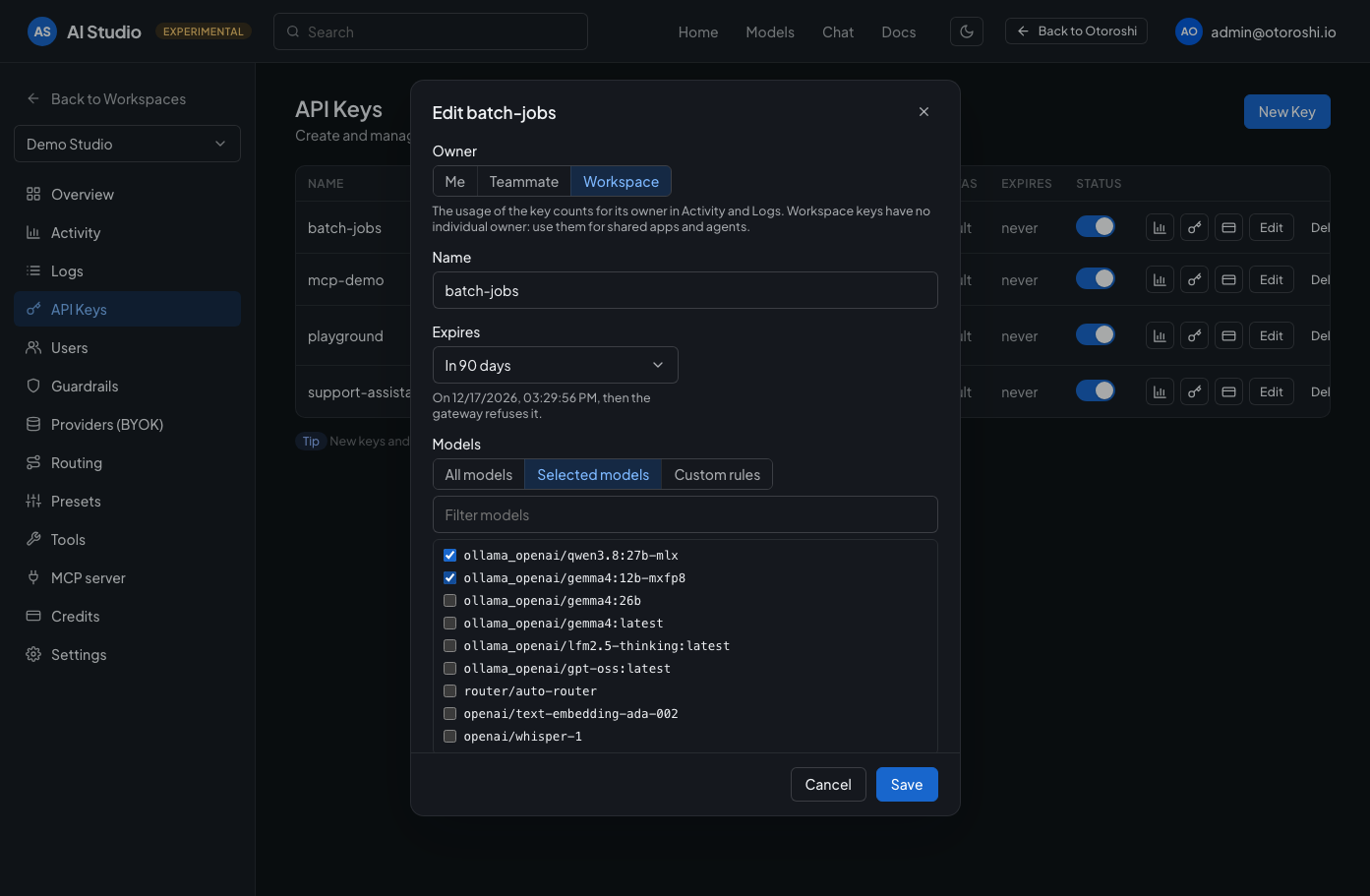1370x896 pixels.
Task: Cancel editing batch-jobs
Action: pyautogui.click(x=828, y=784)
